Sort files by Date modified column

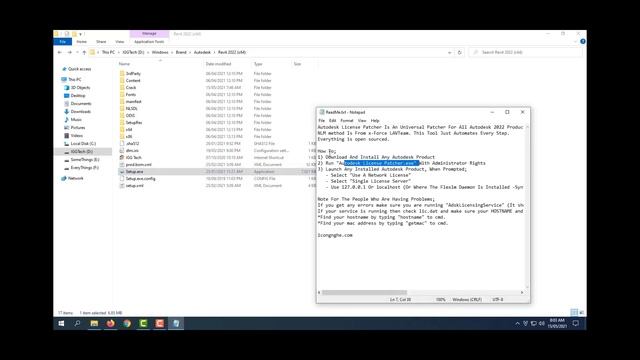(x=218, y=64)
